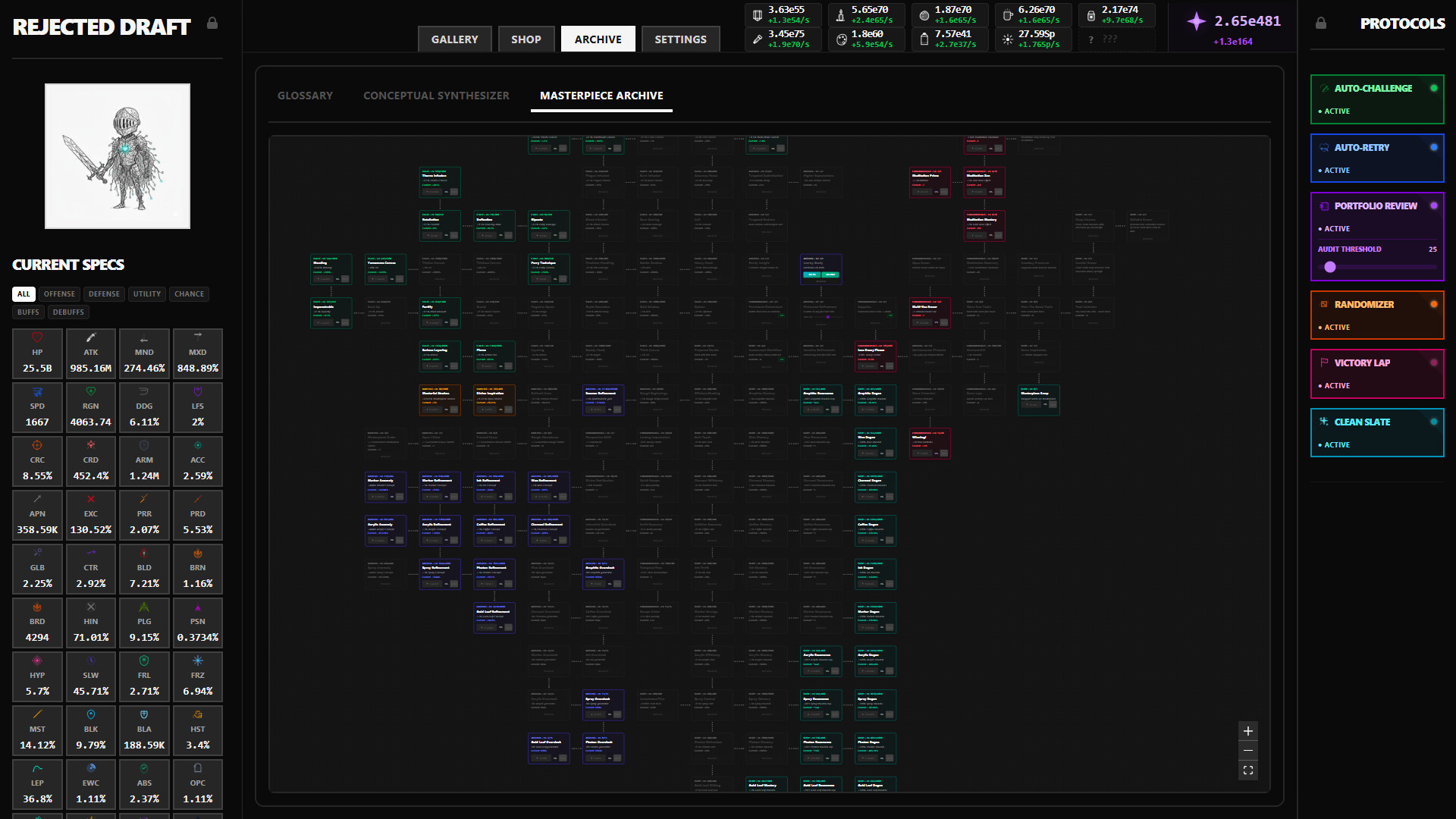
Task: Open the Gallery tab
Action: (x=454, y=39)
